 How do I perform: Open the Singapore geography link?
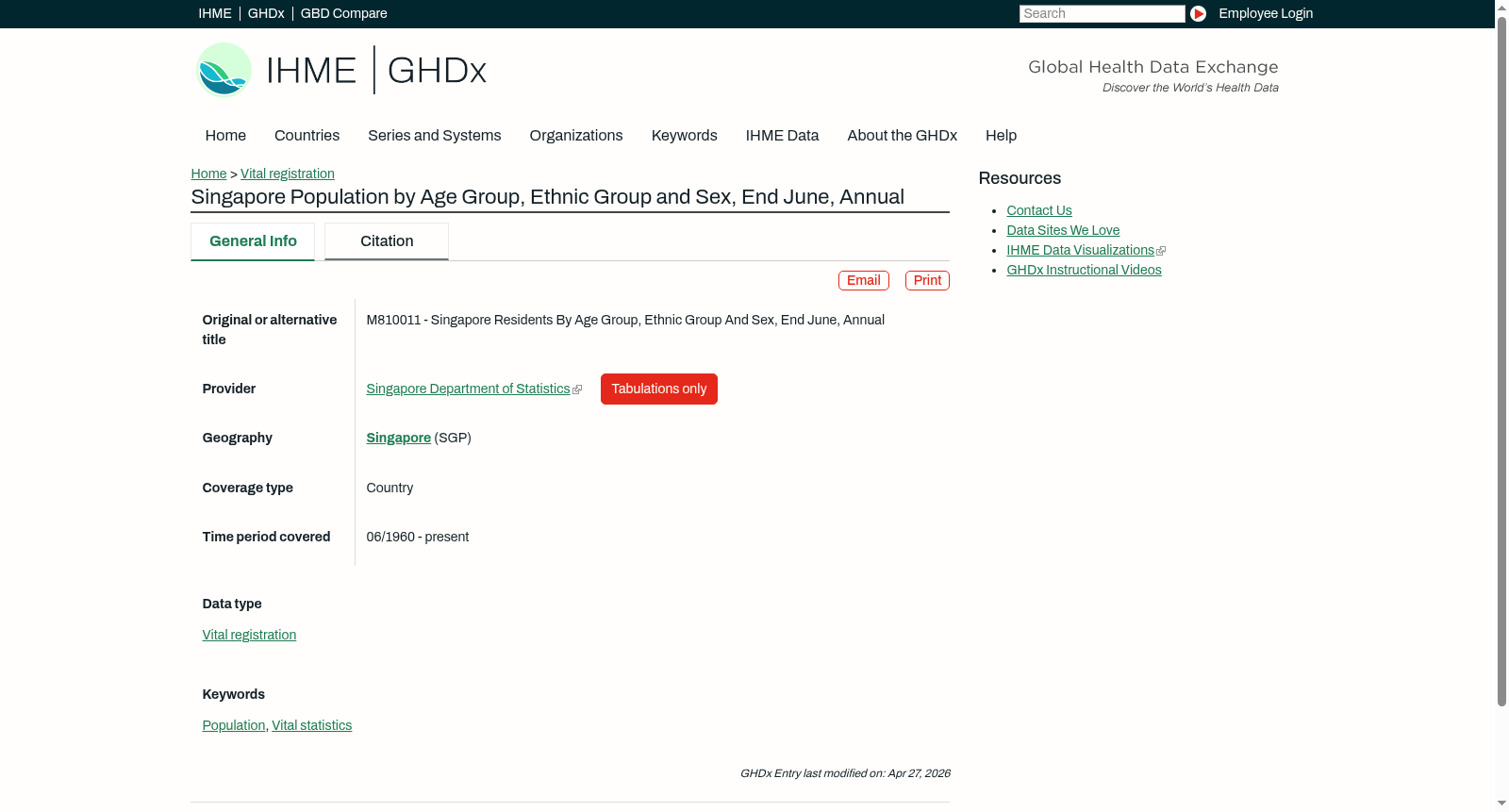tap(398, 438)
